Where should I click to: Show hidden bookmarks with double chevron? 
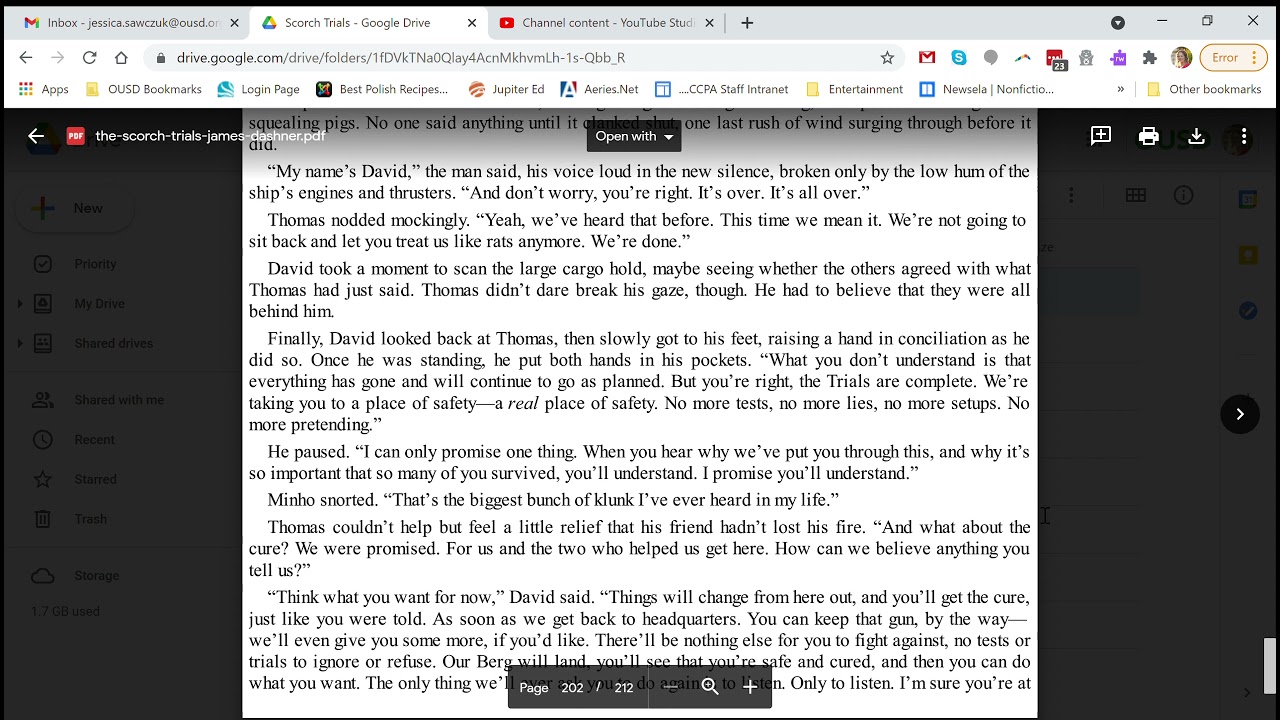[1120, 89]
